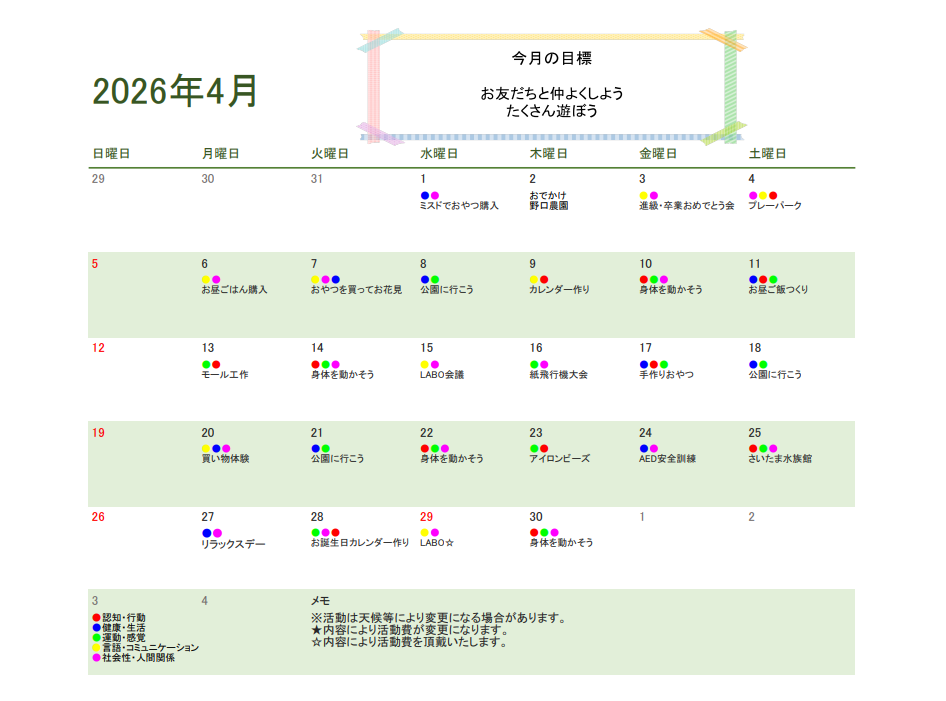Click the 水曜日 column header
The width and height of the screenshot is (946, 701).
[x=439, y=154]
